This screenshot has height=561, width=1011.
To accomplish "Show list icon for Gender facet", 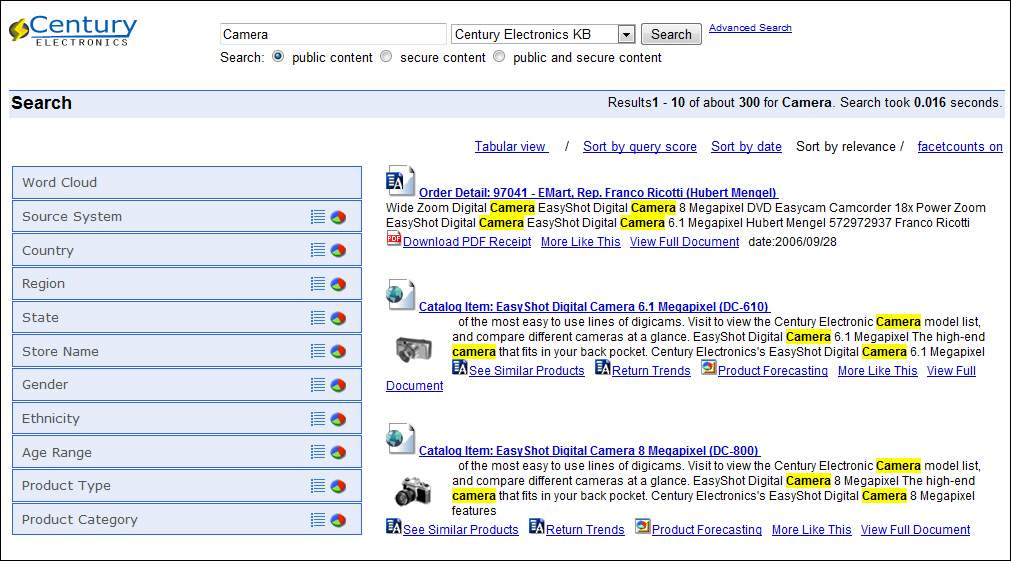I will pyautogui.click(x=318, y=385).
